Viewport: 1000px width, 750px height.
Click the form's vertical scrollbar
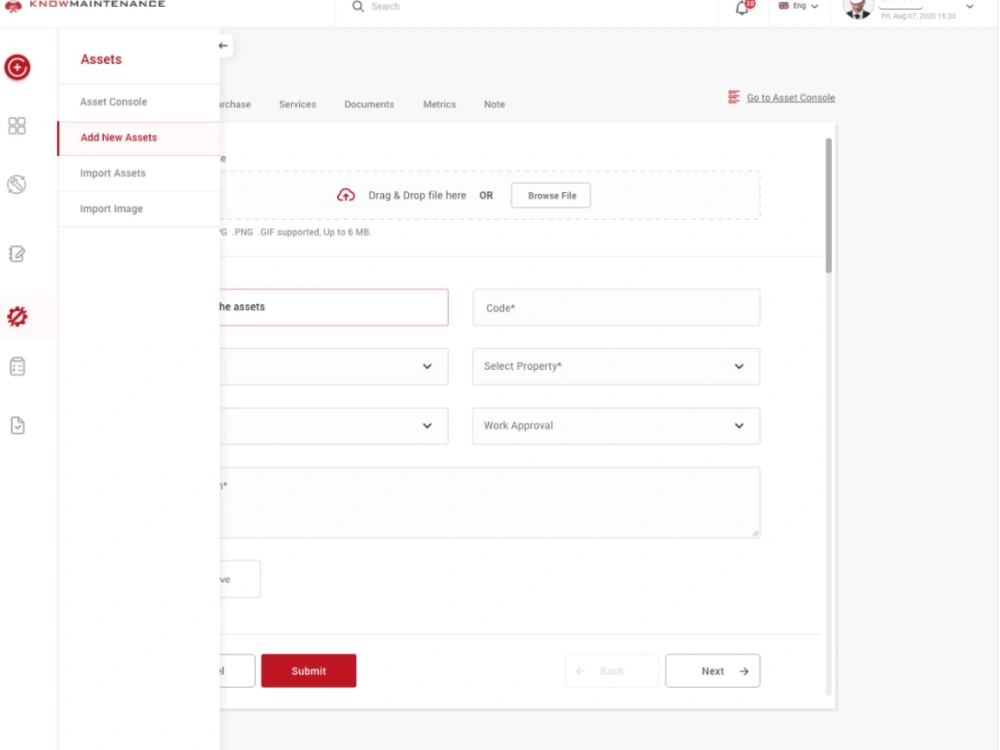click(x=828, y=205)
